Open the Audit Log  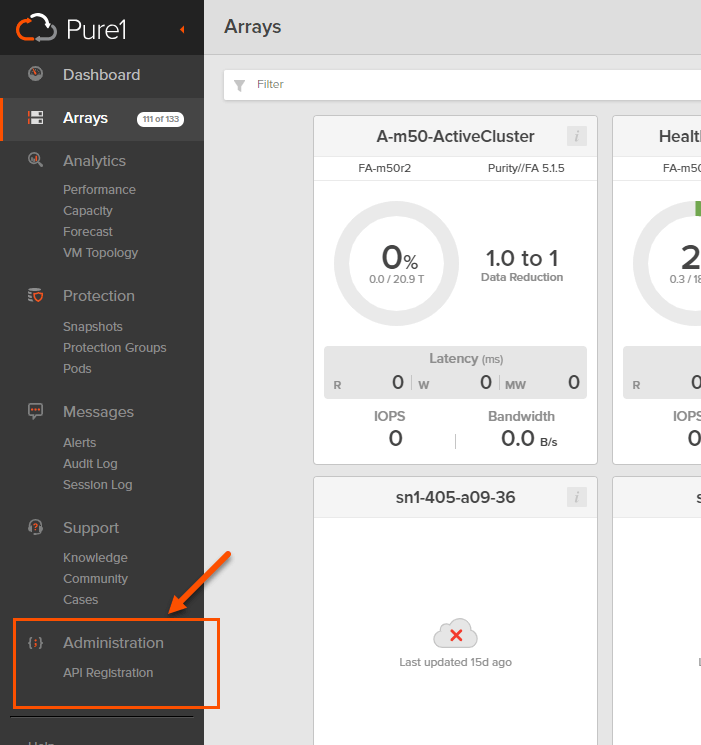point(90,464)
